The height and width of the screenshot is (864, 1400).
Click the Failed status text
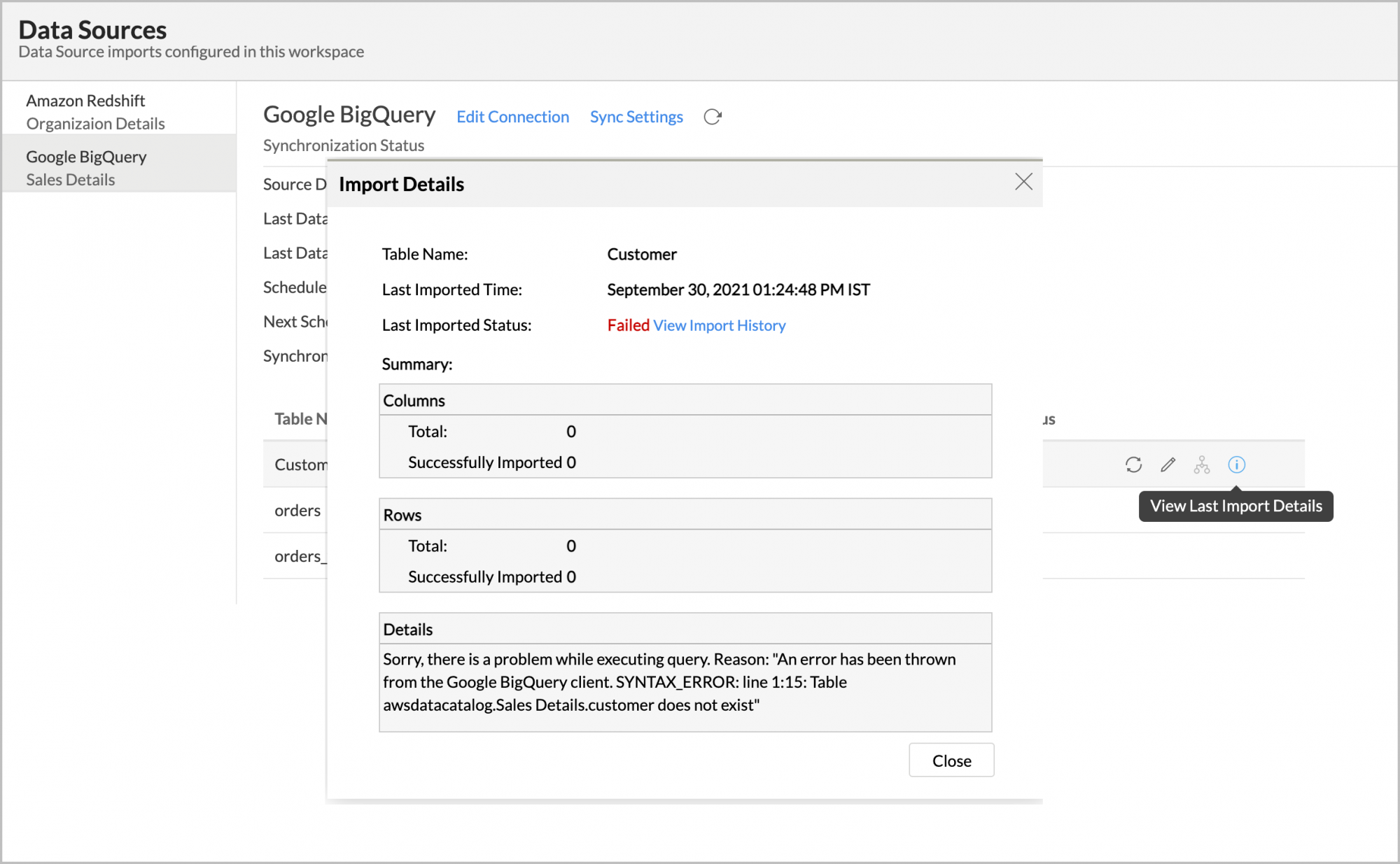click(x=629, y=325)
